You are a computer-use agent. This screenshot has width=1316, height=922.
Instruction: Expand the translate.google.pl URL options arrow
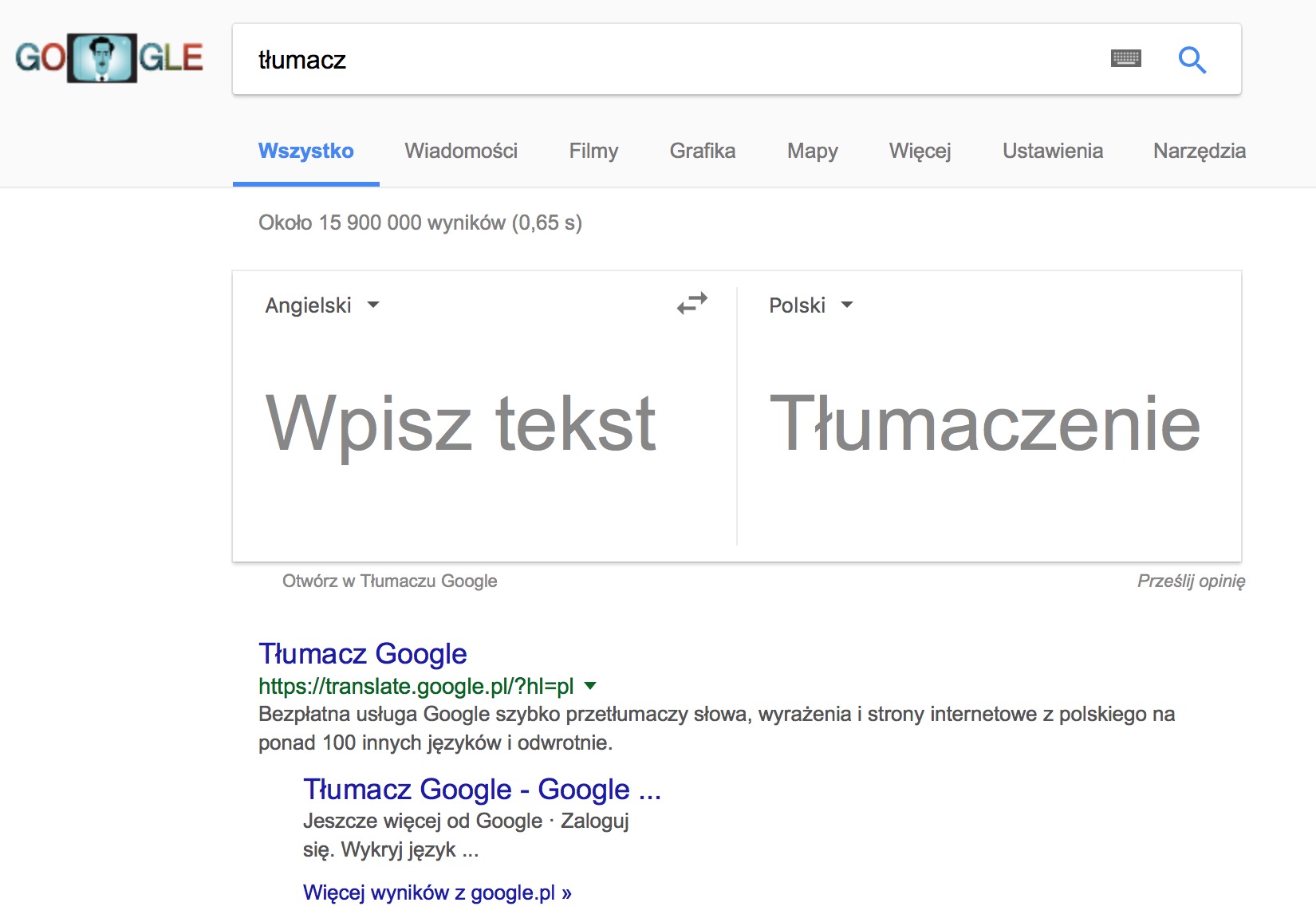(590, 686)
